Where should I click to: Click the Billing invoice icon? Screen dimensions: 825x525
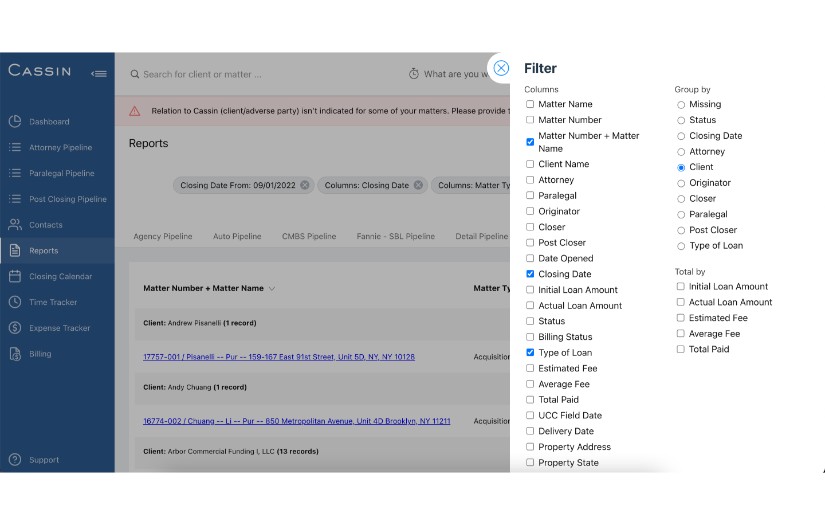point(15,354)
